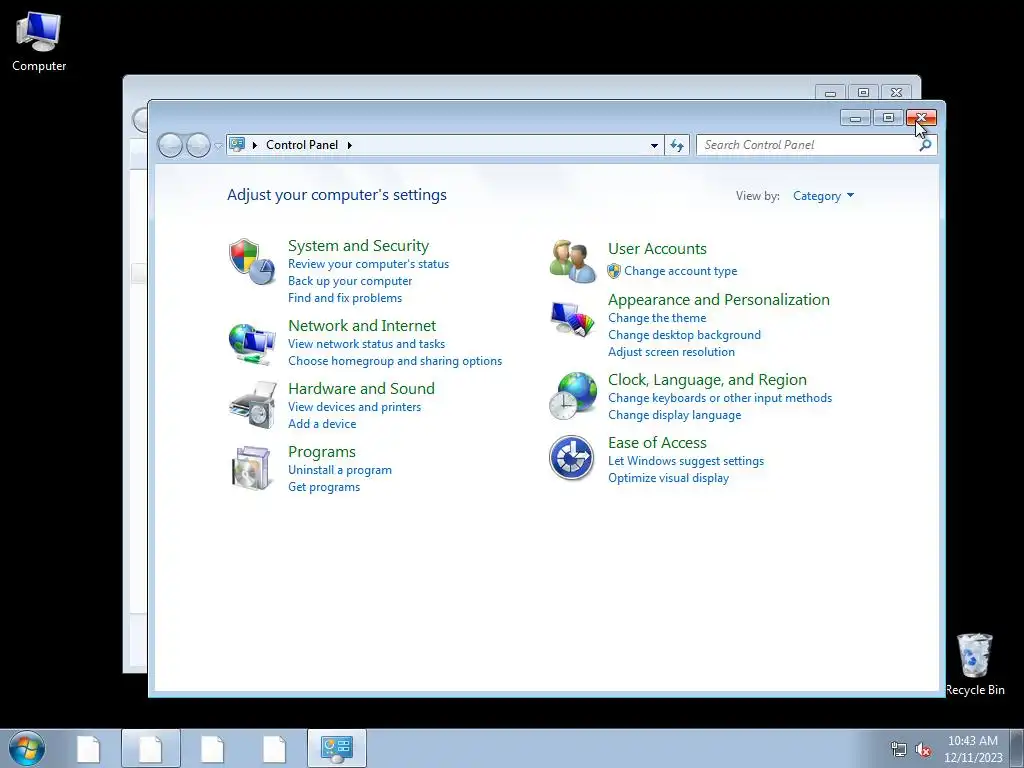Expand the arrow after Control Panel breadcrumb
This screenshot has width=1024, height=768.
click(x=350, y=145)
